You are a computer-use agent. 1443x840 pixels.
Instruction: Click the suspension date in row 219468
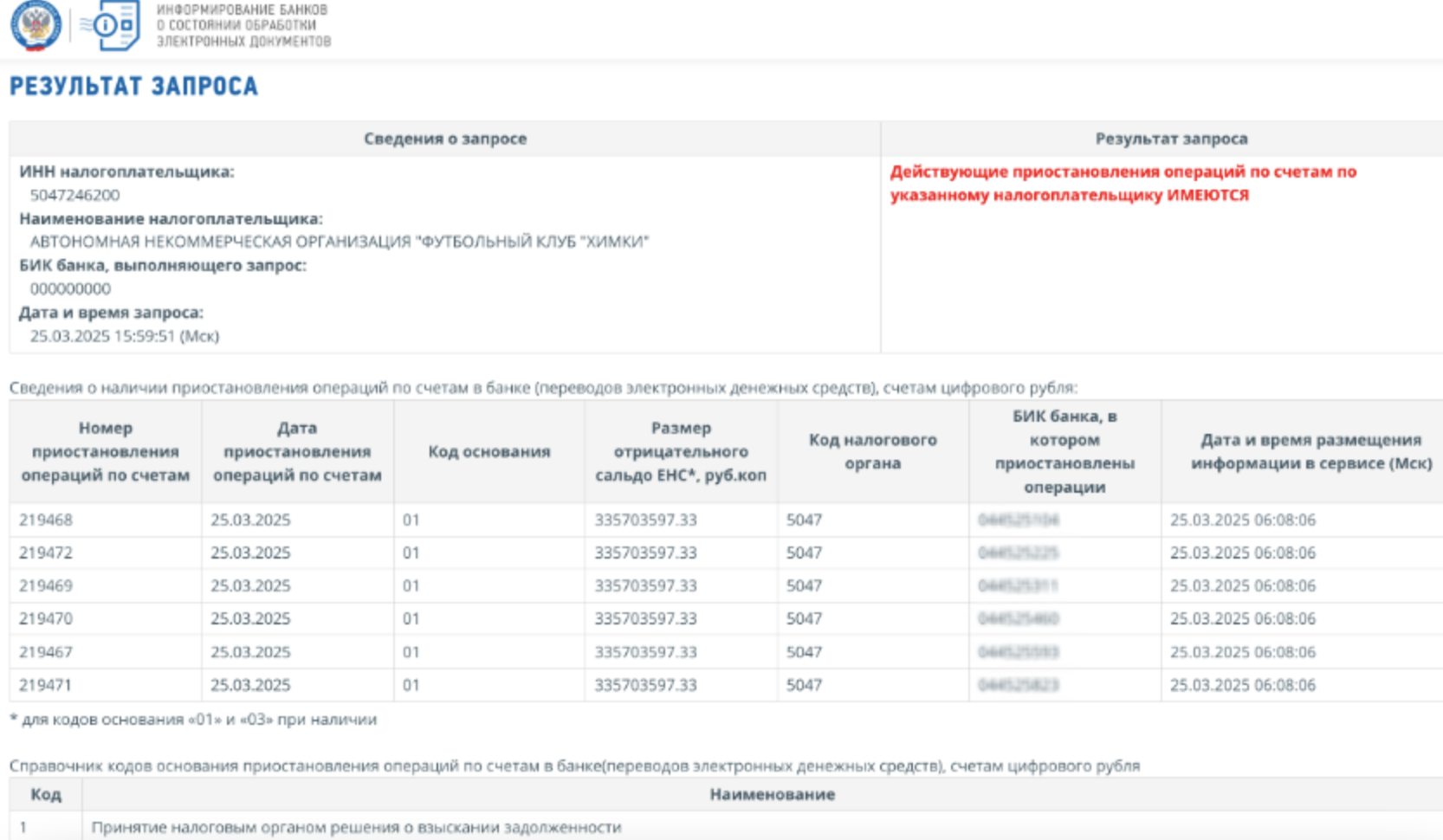click(250, 520)
